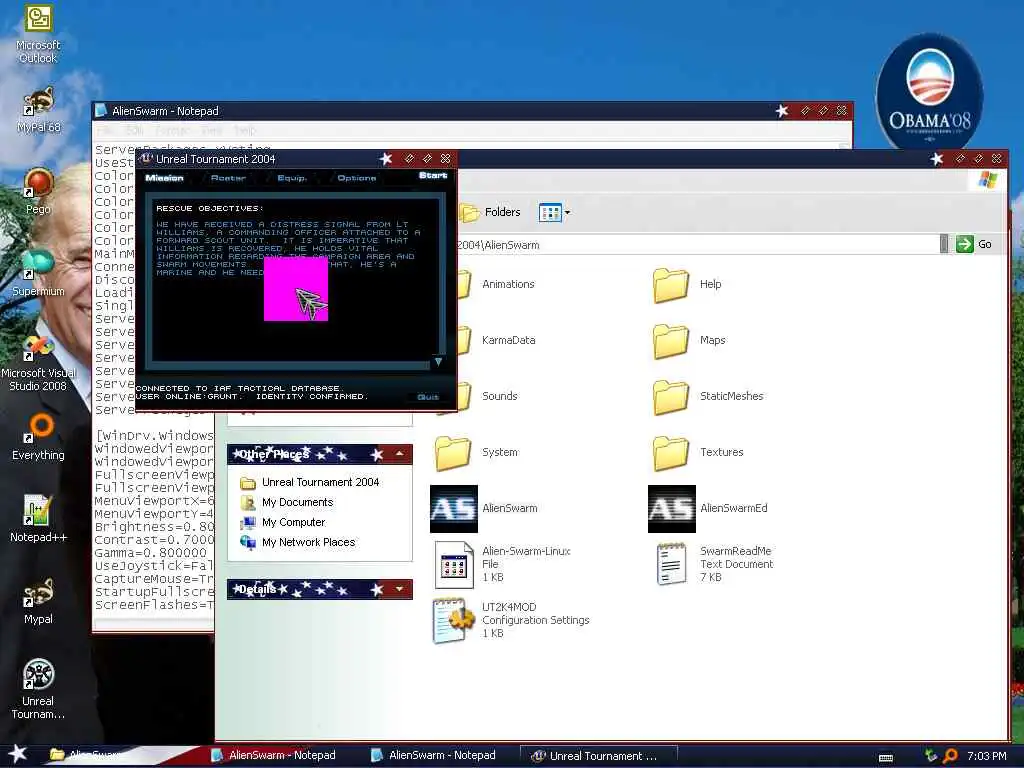1024x768 pixels.
Task: Open the Notepad++ desktop shortcut
Action: (x=38, y=519)
